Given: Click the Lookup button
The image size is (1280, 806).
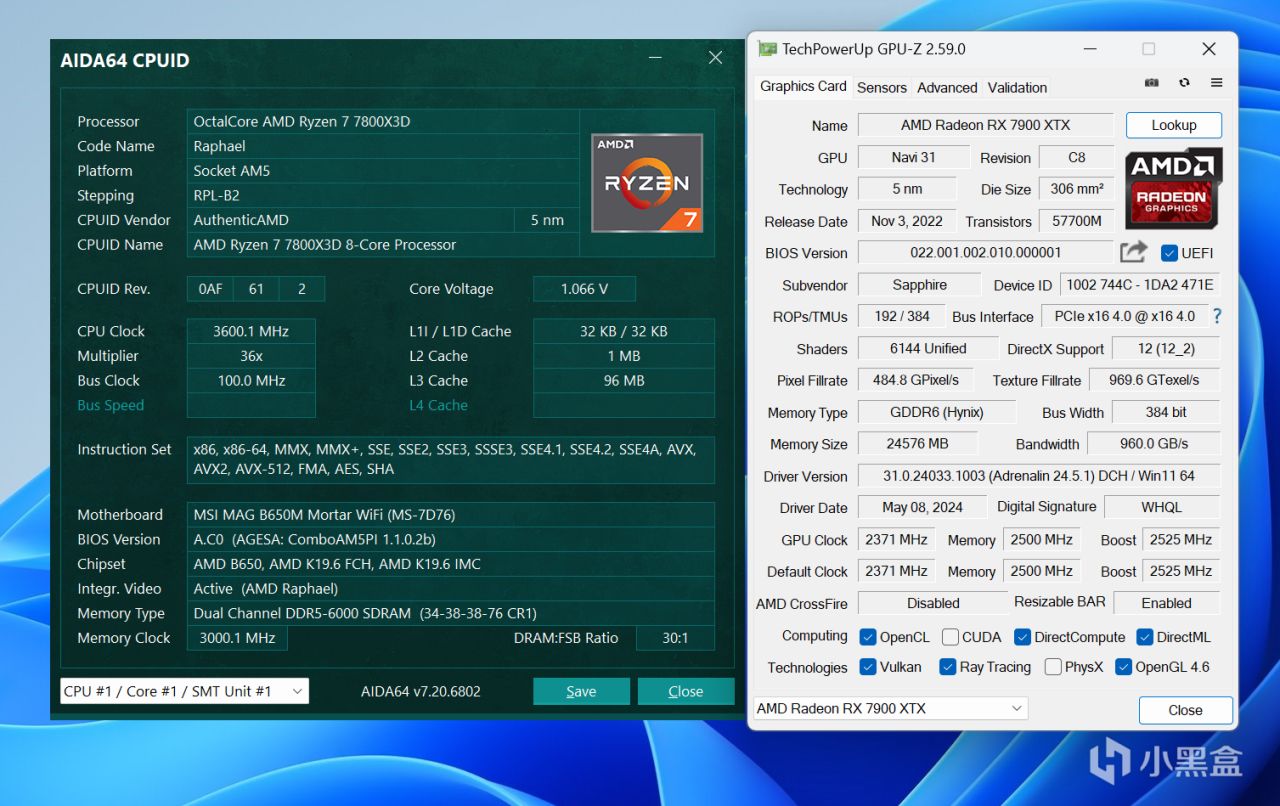Looking at the screenshot, I should click(x=1173, y=125).
